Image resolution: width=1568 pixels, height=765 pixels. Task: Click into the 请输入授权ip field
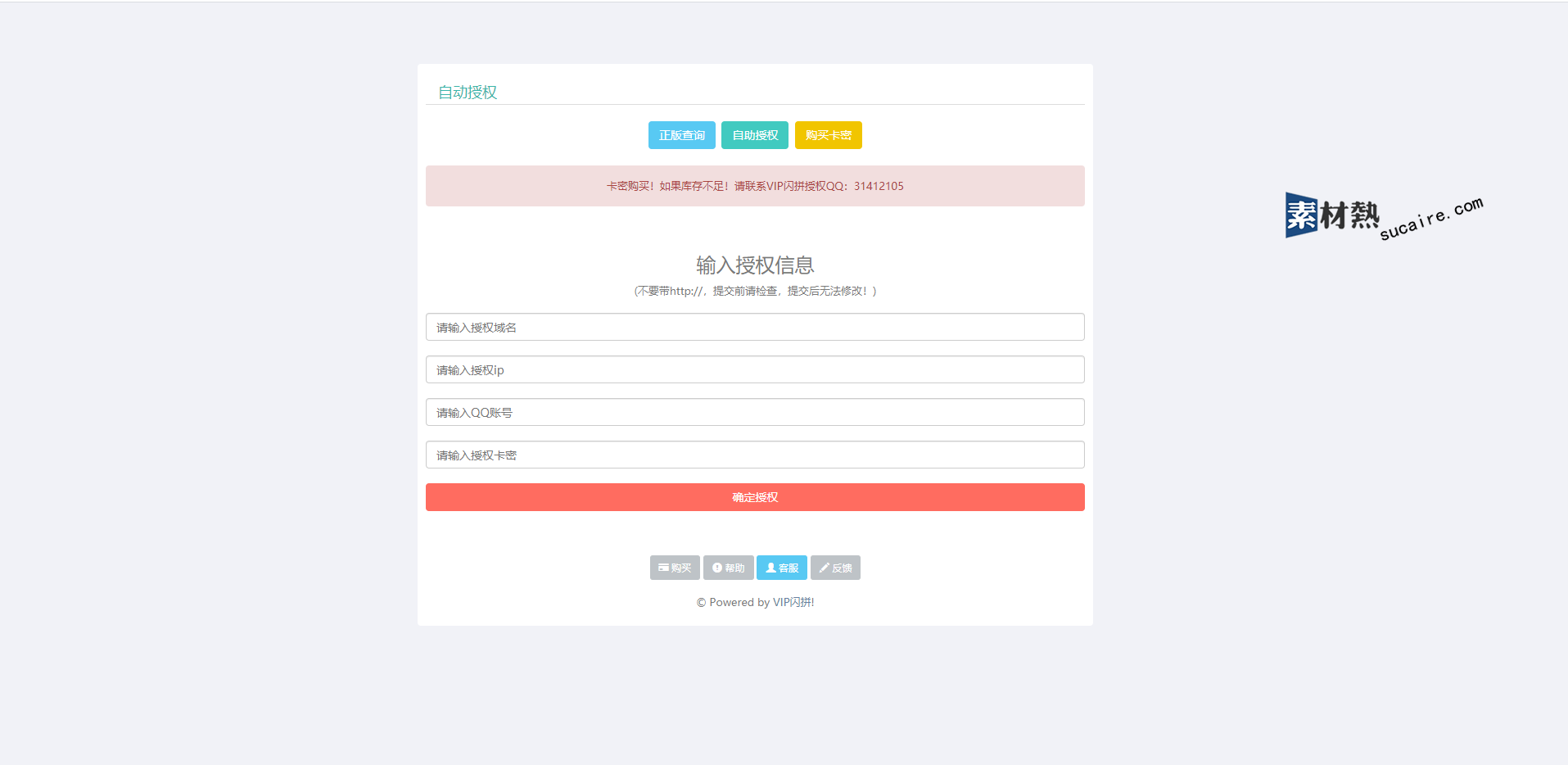pos(754,369)
